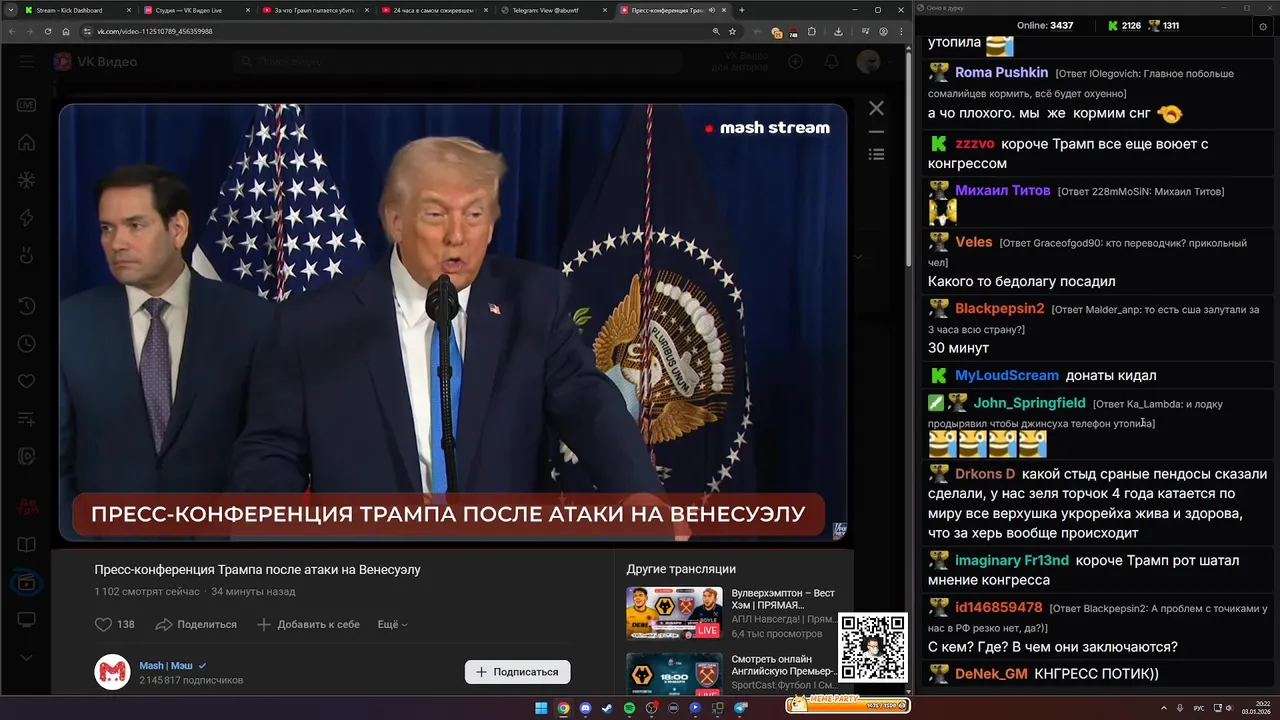Click Drkons D username in chat
Screen dimensions: 1280x720
[985, 474]
